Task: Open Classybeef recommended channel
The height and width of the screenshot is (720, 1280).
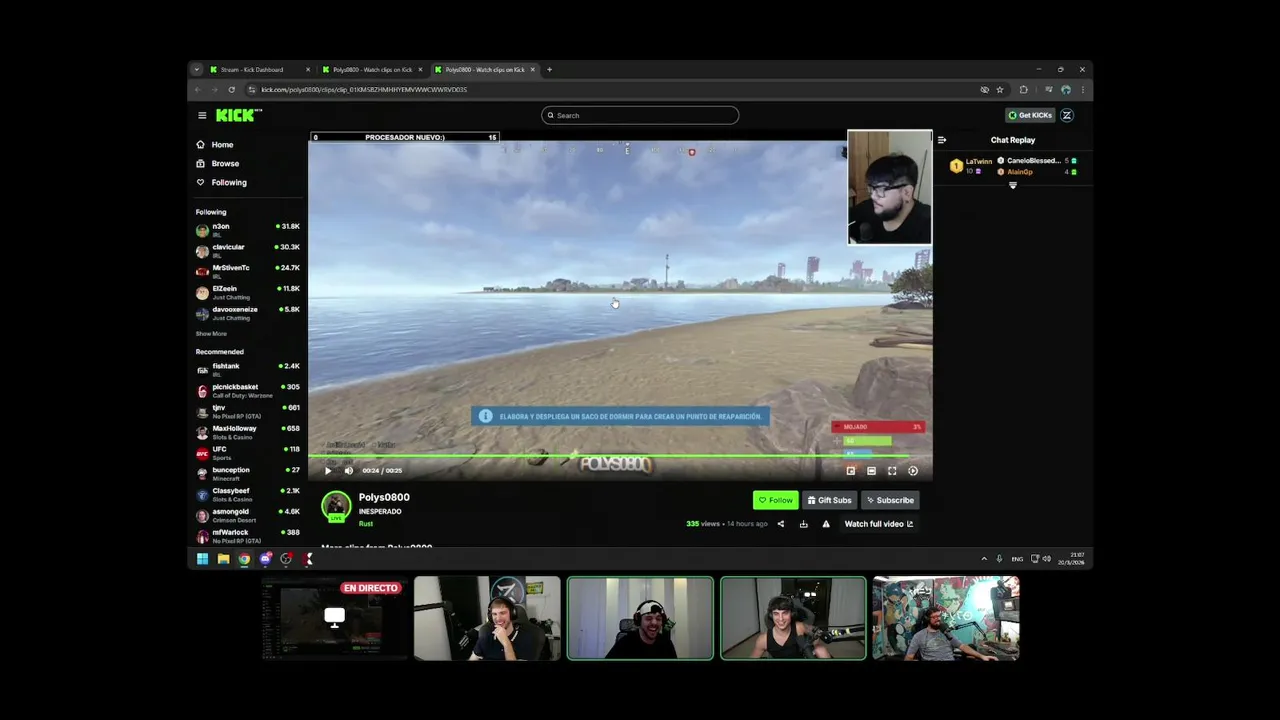Action: coord(247,494)
